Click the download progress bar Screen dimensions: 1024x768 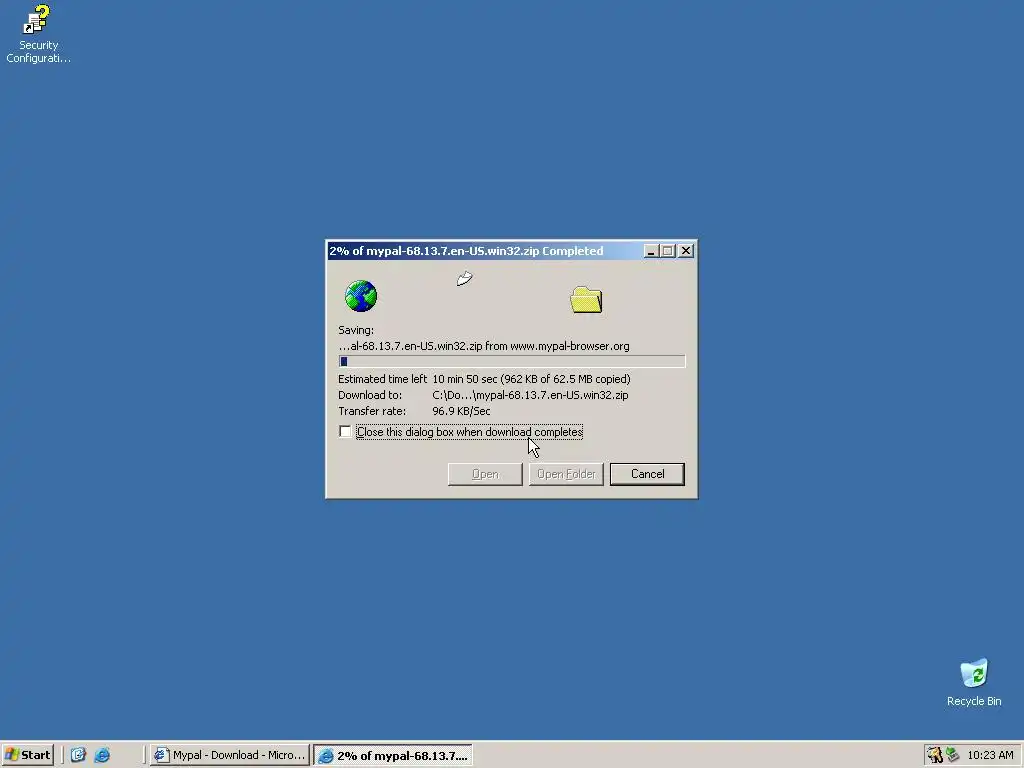click(x=512, y=361)
